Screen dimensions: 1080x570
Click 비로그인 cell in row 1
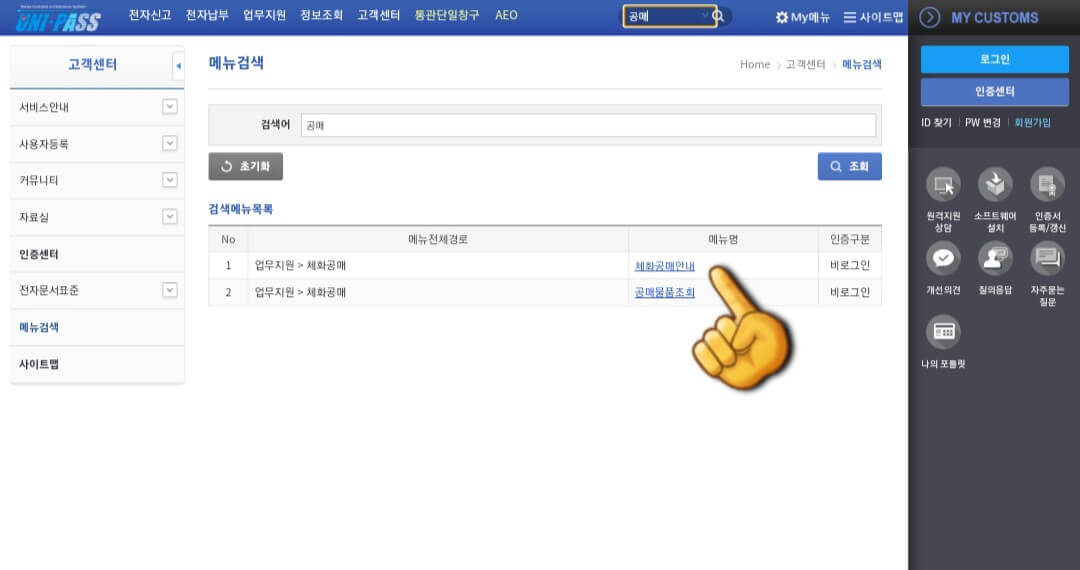850,266
